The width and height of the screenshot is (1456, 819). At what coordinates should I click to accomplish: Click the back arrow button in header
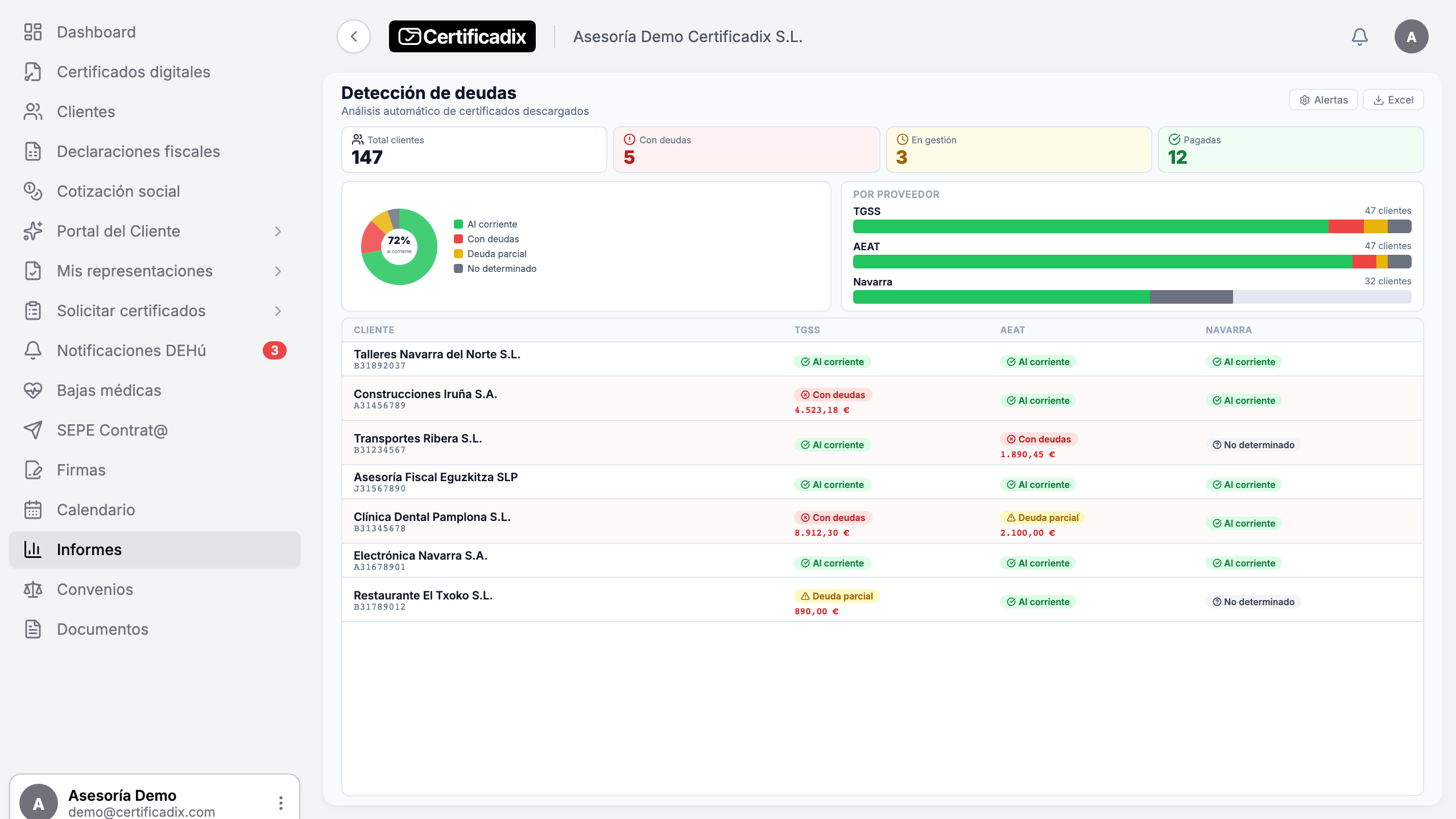tap(354, 36)
